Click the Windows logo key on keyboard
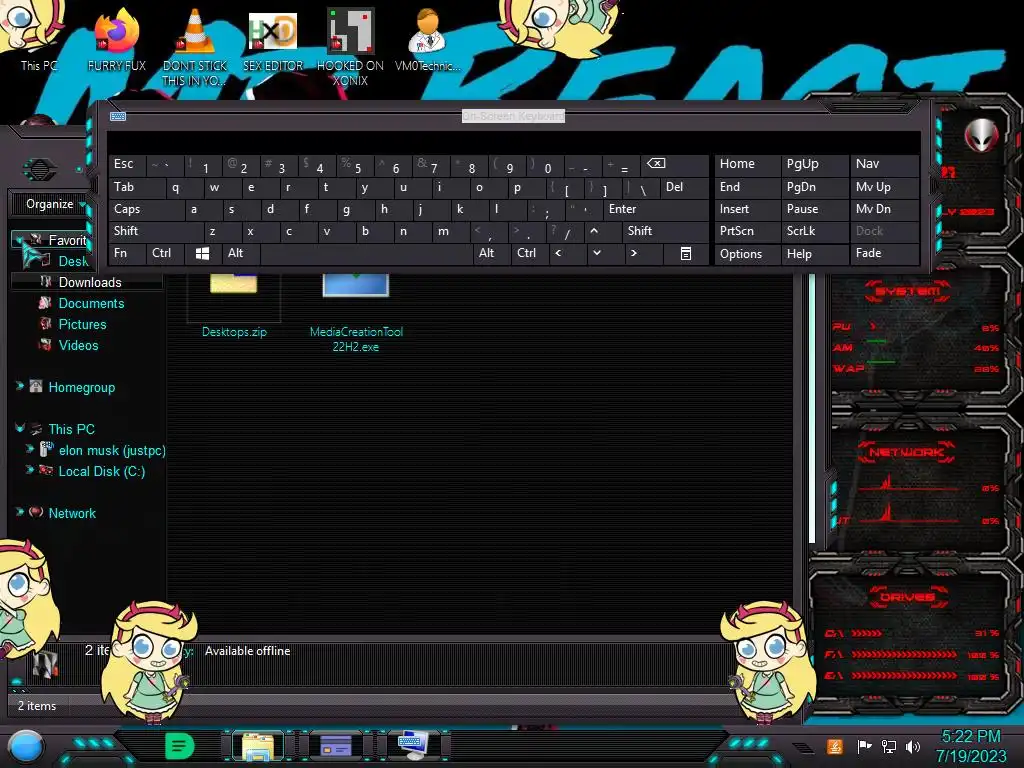The height and width of the screenshot is (768, 1024). [202, 253]
